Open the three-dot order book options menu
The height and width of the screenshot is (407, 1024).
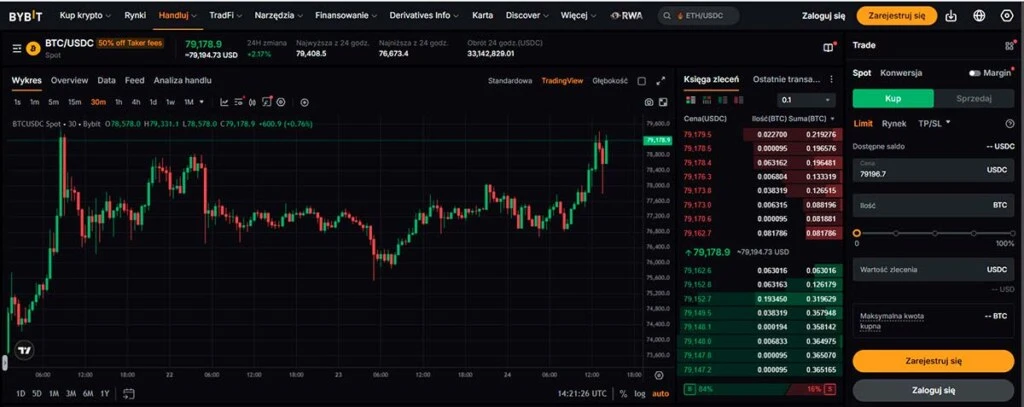click(831, 79)
